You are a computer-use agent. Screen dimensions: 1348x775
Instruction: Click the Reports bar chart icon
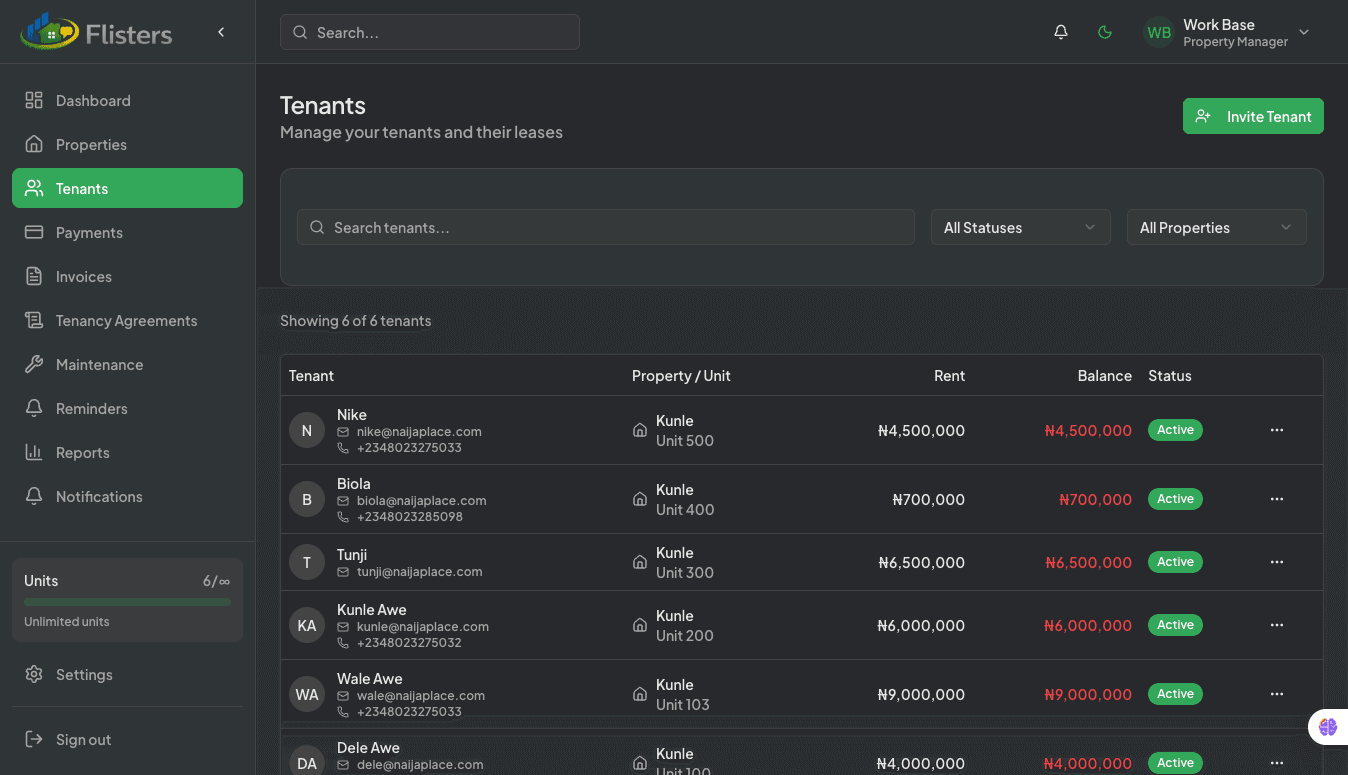pos(34,452)
